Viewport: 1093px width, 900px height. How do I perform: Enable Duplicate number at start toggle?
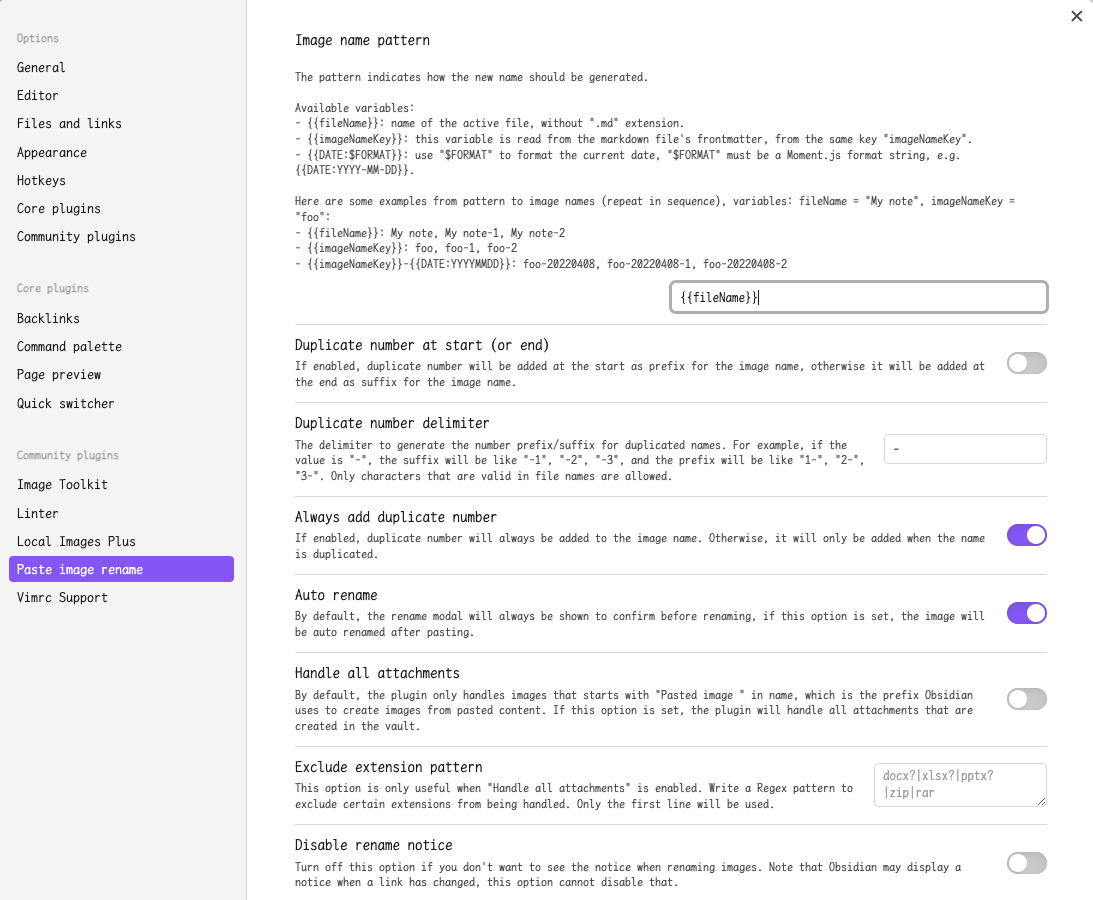point(1026,363)
